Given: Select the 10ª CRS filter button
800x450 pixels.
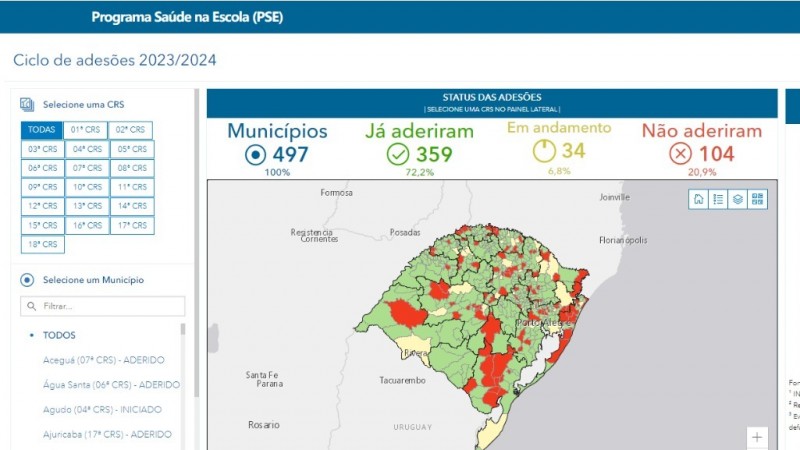Looking at the screenshot, I should coord(85,187).
